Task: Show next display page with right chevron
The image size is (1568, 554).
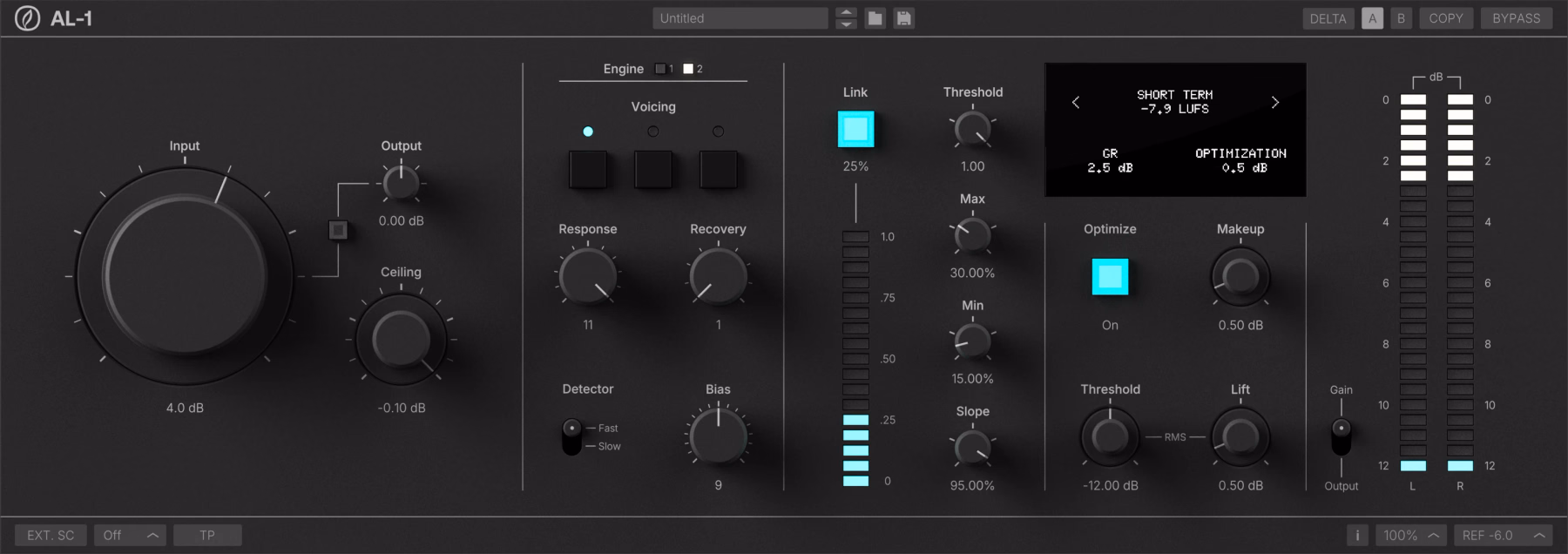Action: click(x=1275, y=103)
